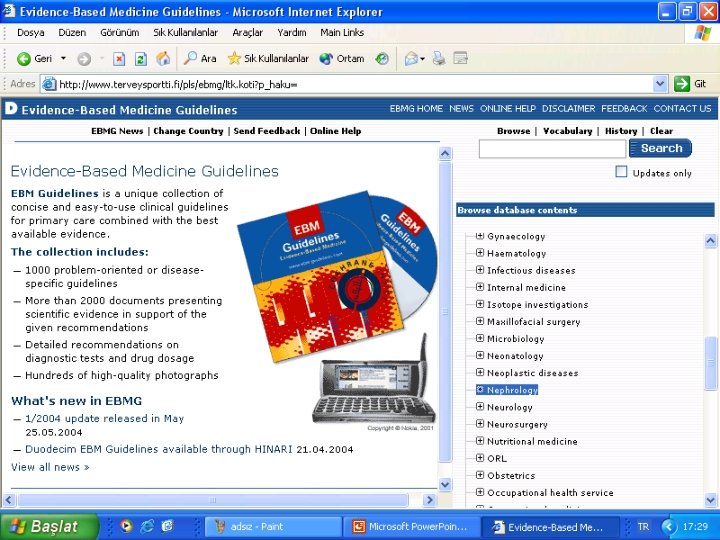The height and width of the screenshot is (540, 720).
Task: Open the Düzen menu
Action: coord(72,33)
